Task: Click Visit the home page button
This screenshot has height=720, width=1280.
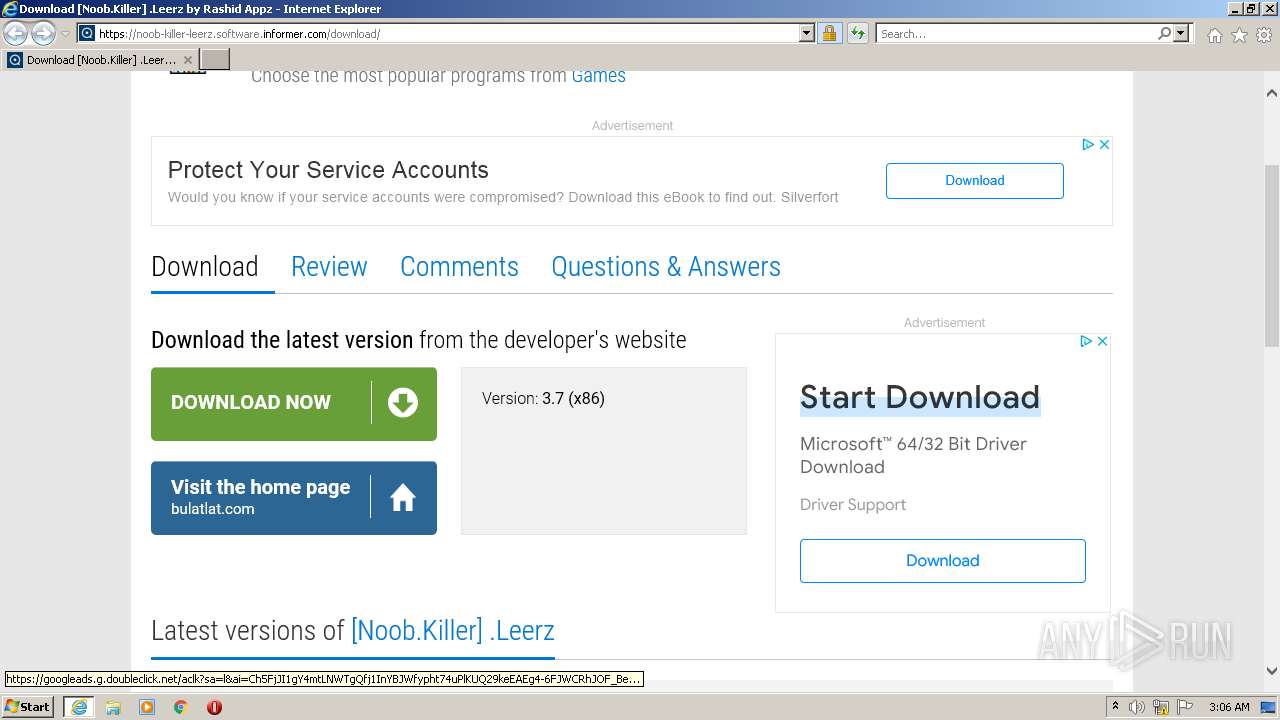Action: [x=294, y=498]
